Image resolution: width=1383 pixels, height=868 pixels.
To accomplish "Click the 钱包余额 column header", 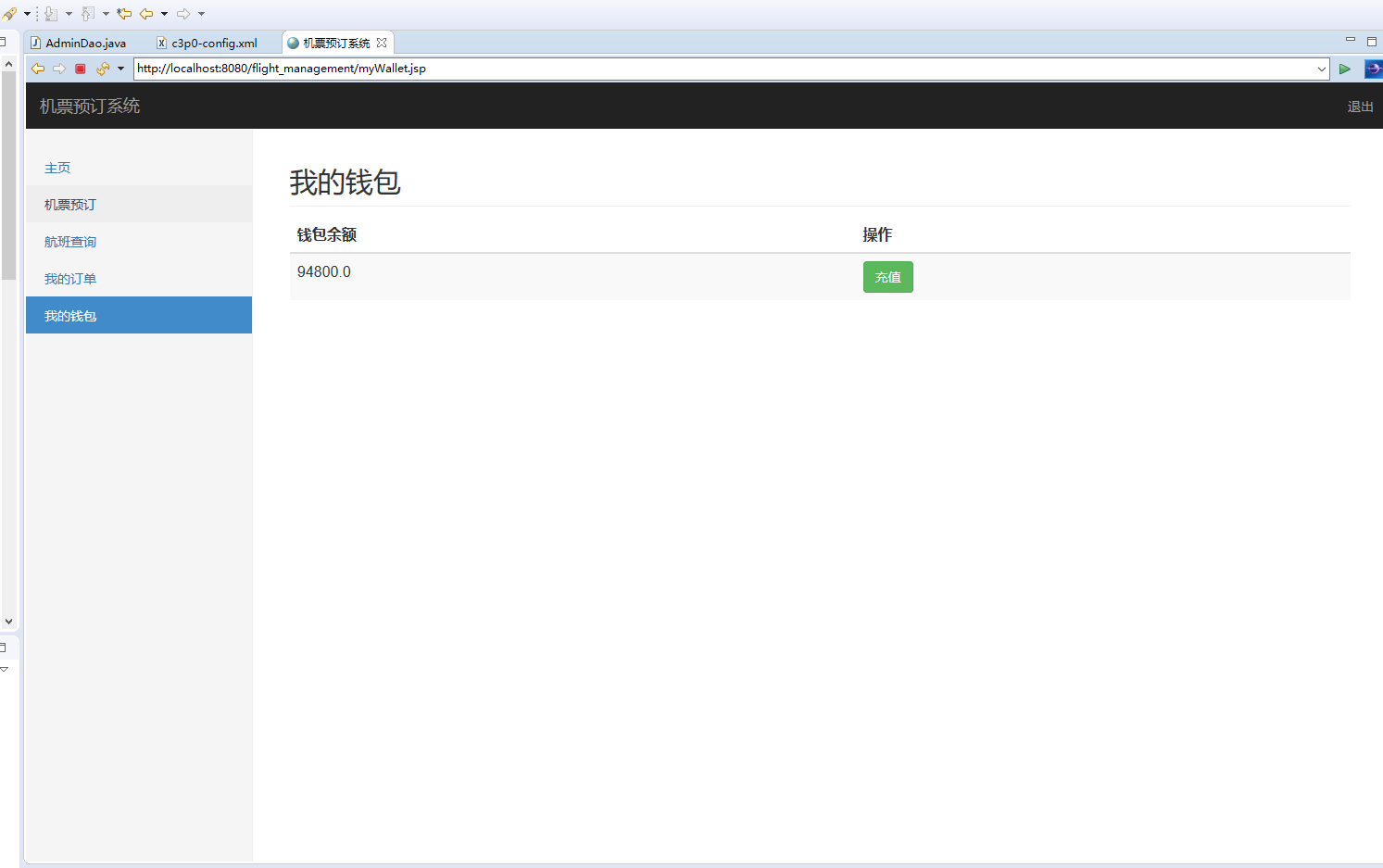I will point(327,235).
